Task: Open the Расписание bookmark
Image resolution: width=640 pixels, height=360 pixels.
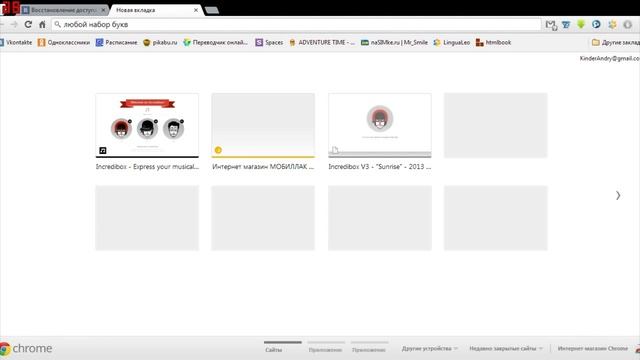Action: 117,42
